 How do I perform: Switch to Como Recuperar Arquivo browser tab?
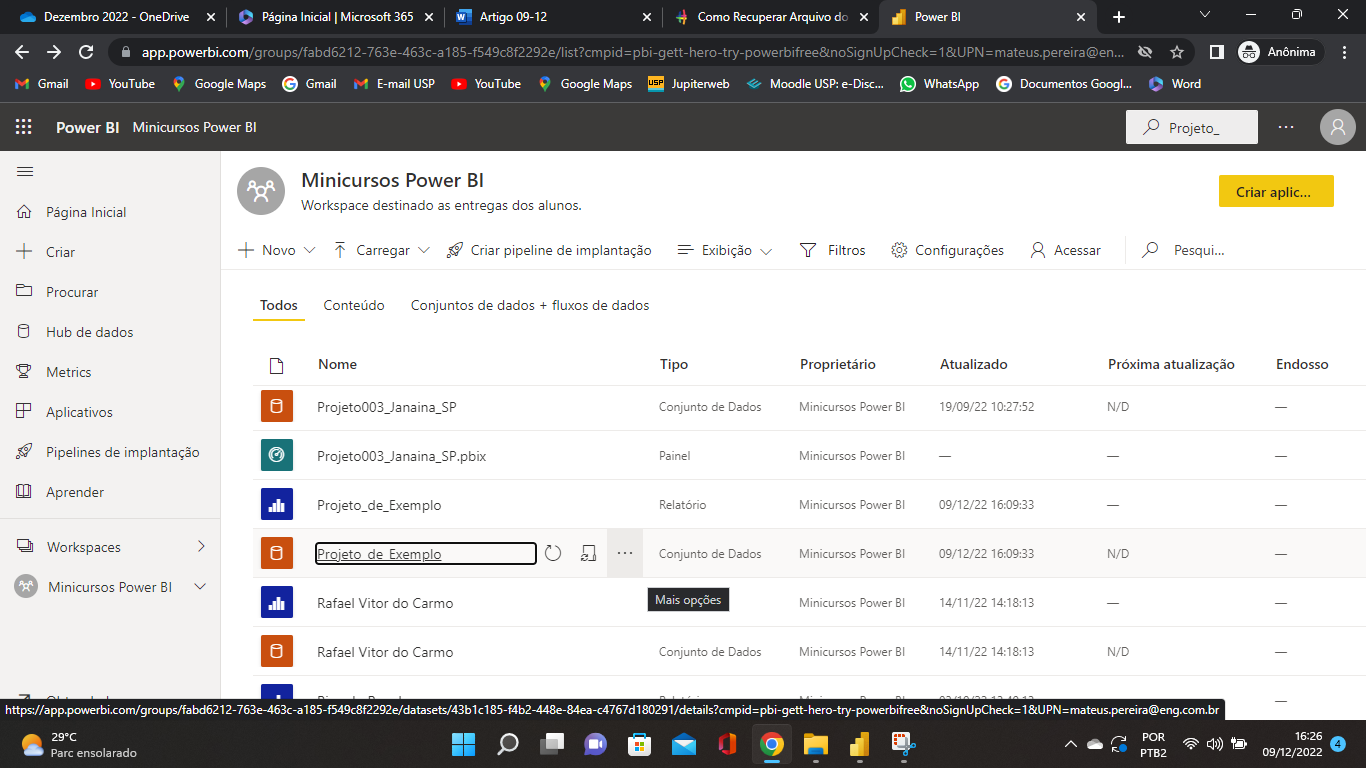coord(770,17)
